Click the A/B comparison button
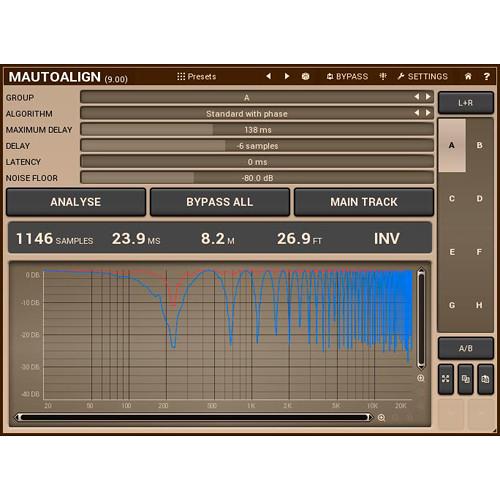The height and width of the screenshot is (500, 500). point(465,348)
